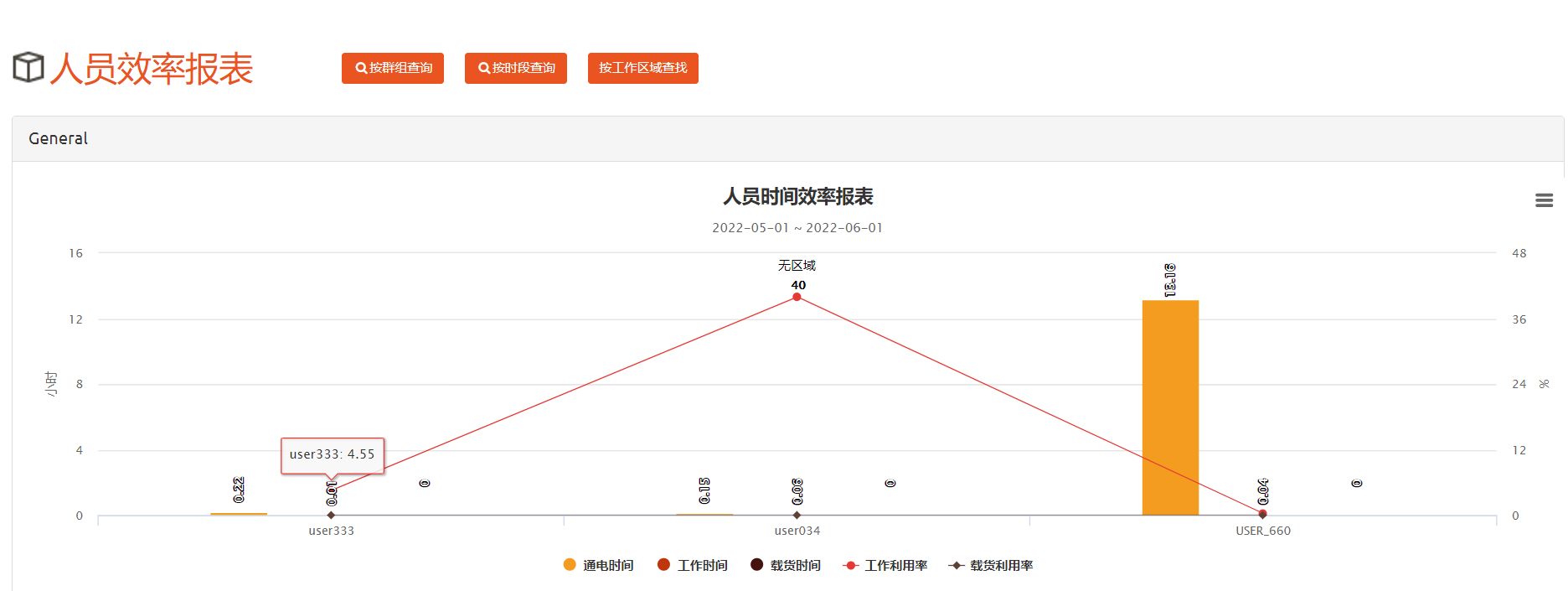Click the 按工作区域查找 button
Screen dimensions: 1568x591
click(x=642, y=69)
